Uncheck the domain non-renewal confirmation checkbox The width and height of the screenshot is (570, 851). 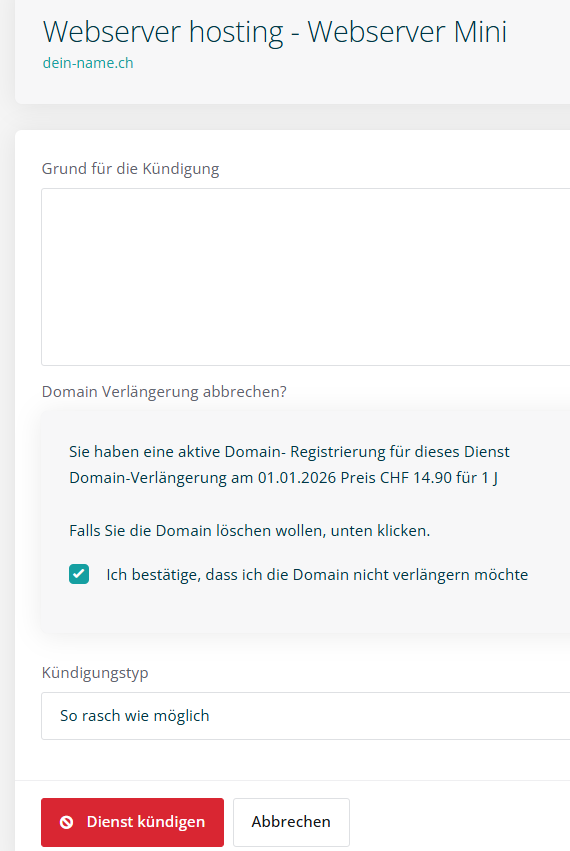pyautogui.click(x=79, y=574)
